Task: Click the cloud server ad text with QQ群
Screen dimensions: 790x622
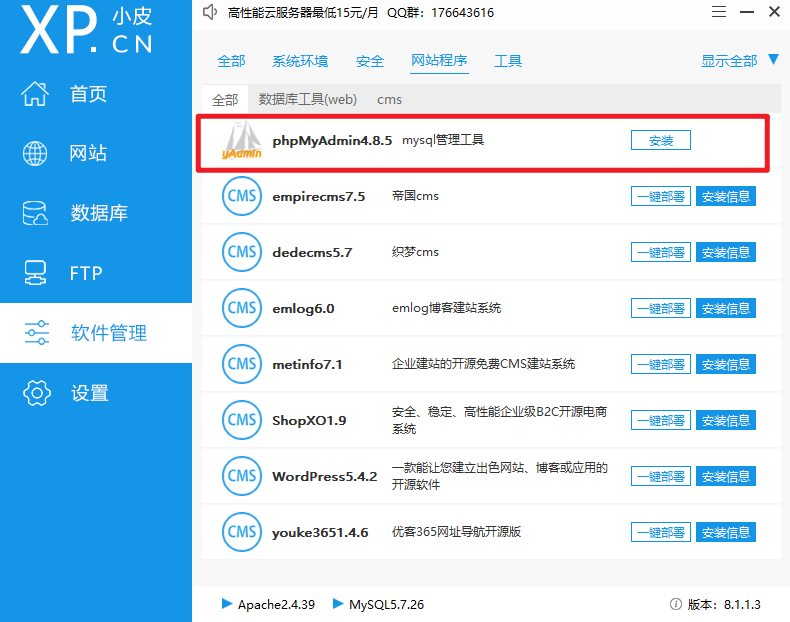Action: pyautogui.click(x=361, y=13)
